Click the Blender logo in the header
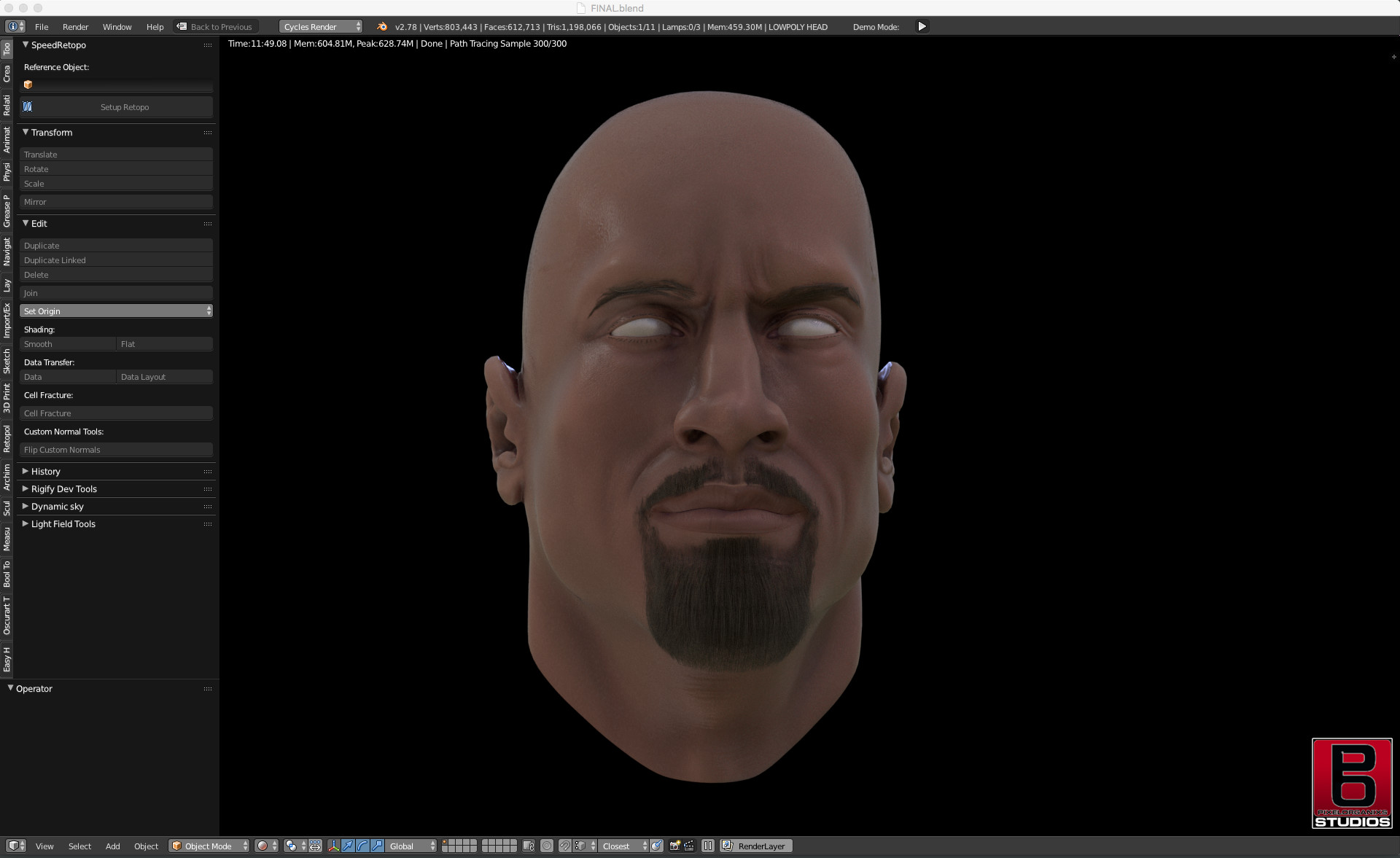This screenshot has width=1400, height=858. click(x=381, y=27)
